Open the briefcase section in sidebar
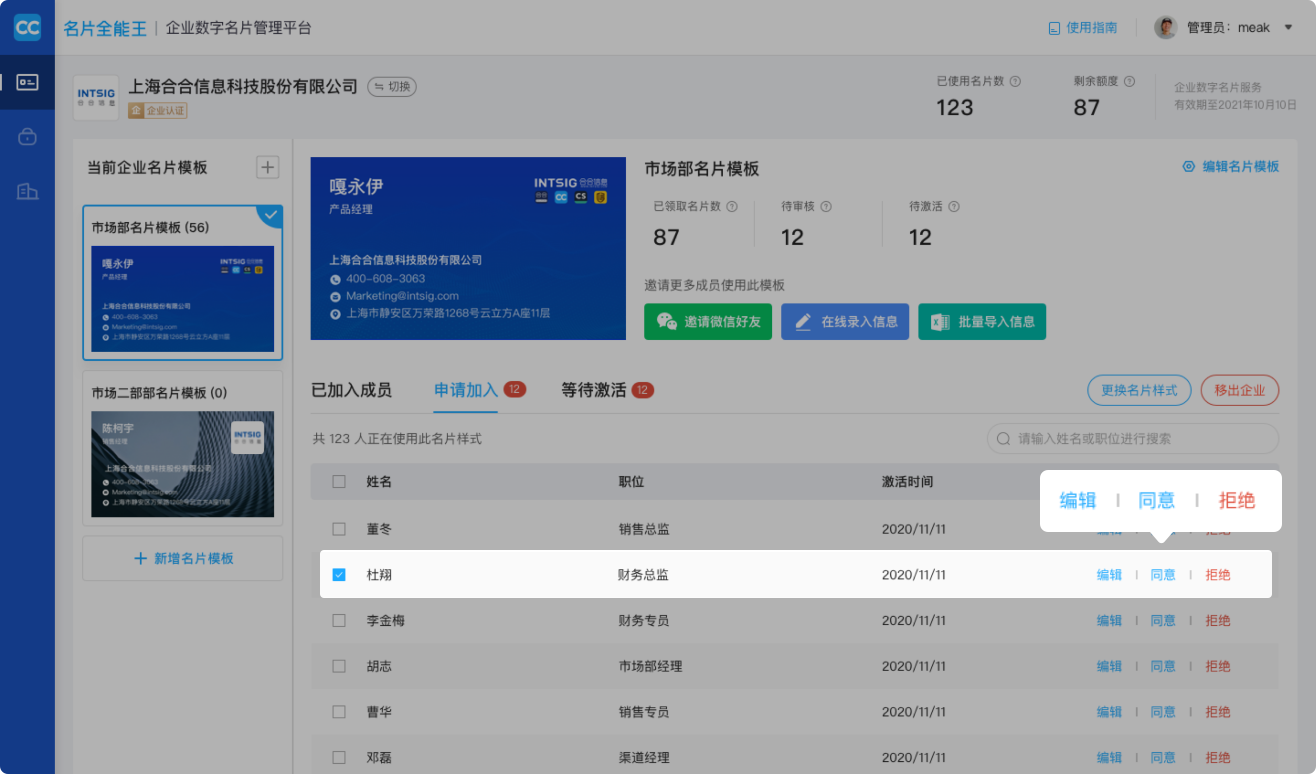Image resolution: width=1316 pixels, height=774 pixels. (x=27, y=137)
